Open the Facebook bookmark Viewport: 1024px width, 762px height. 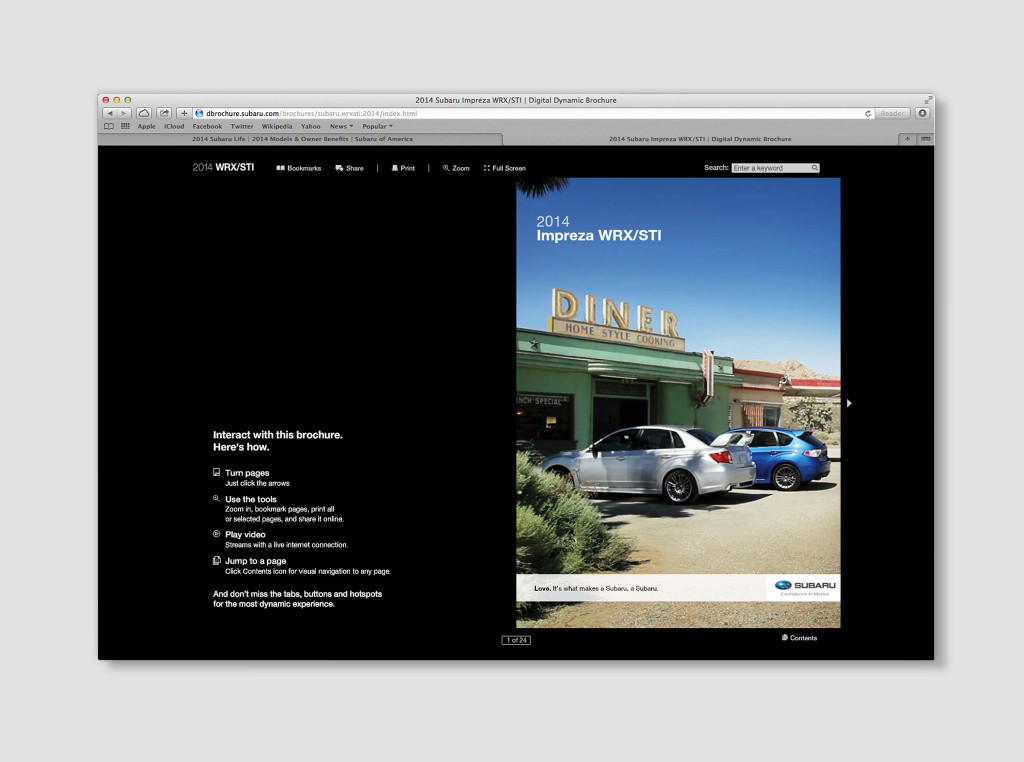(x=207, y=127)
